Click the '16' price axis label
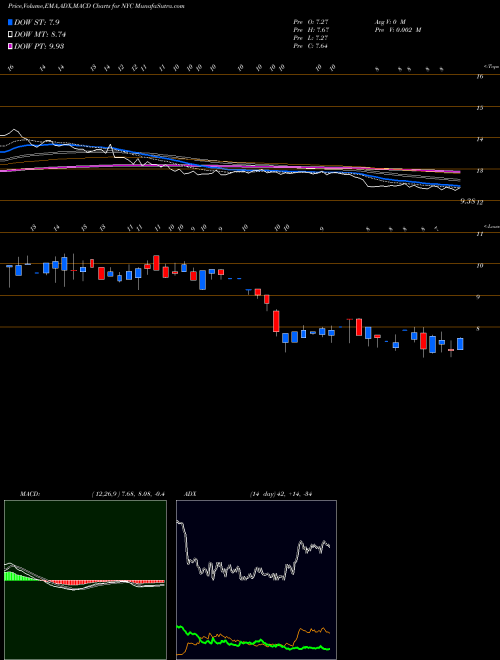Screen dimensions: 500x660 480,76
